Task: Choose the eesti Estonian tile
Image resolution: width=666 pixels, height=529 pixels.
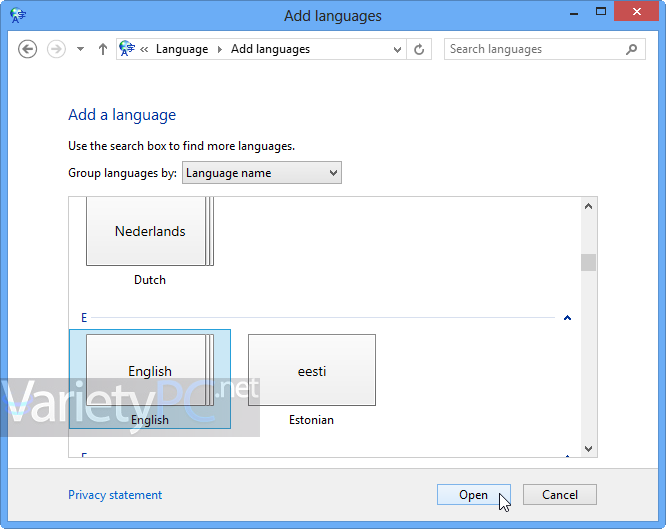Action: pyautogui.click(x=312, y=379)
